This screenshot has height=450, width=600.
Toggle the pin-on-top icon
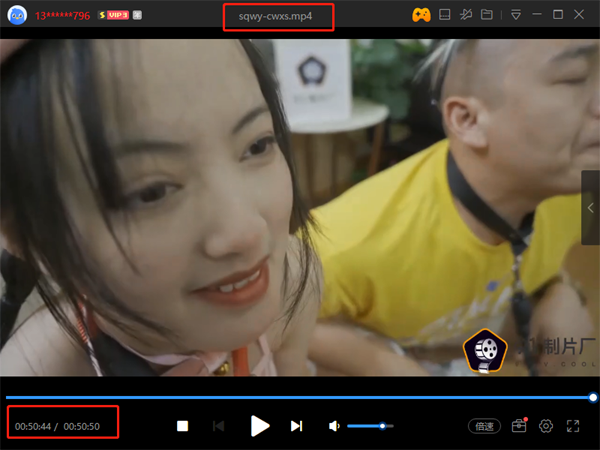pos(466,15)
